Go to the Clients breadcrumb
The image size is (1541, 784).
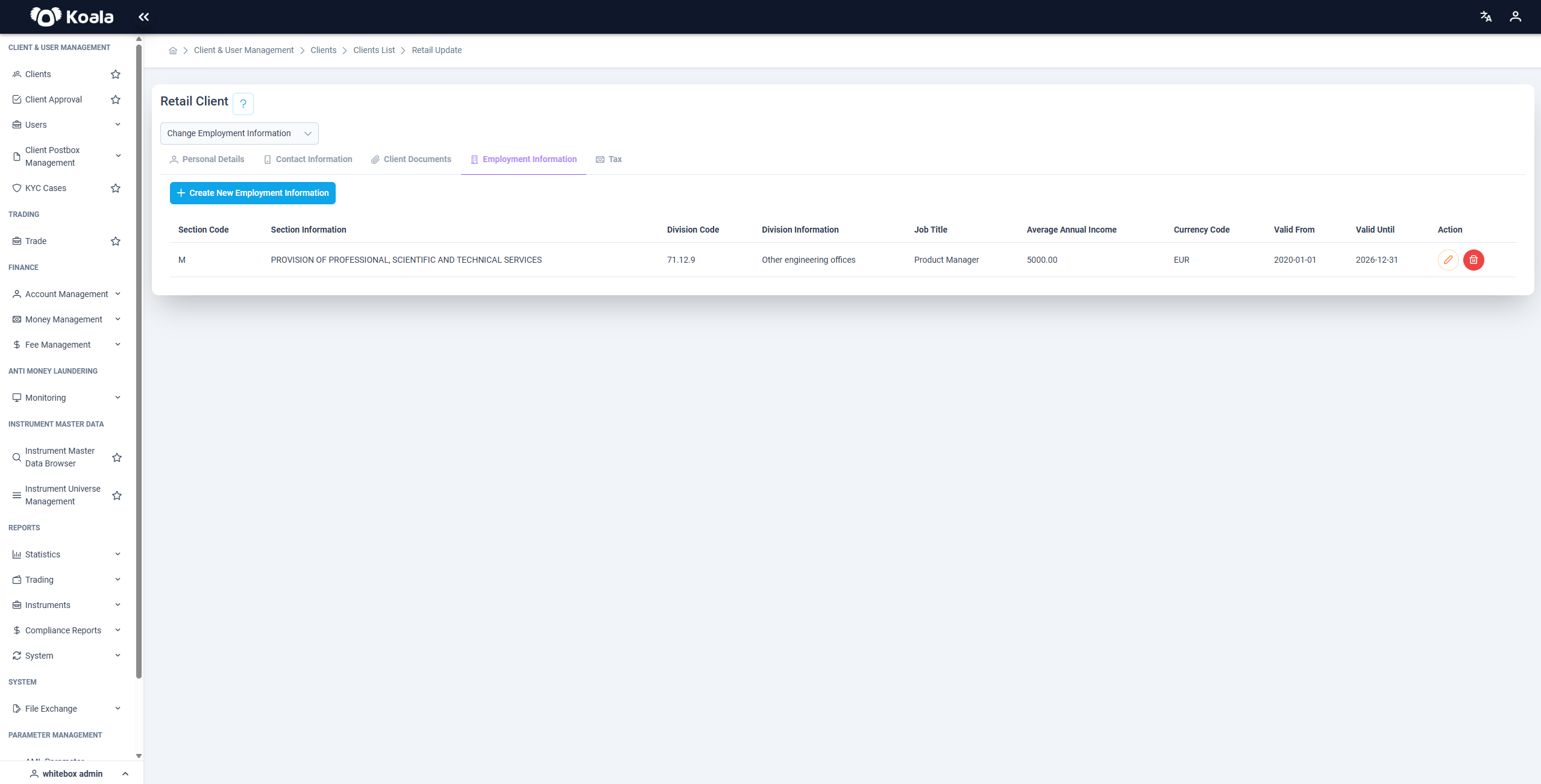click(x=324, y=50)
